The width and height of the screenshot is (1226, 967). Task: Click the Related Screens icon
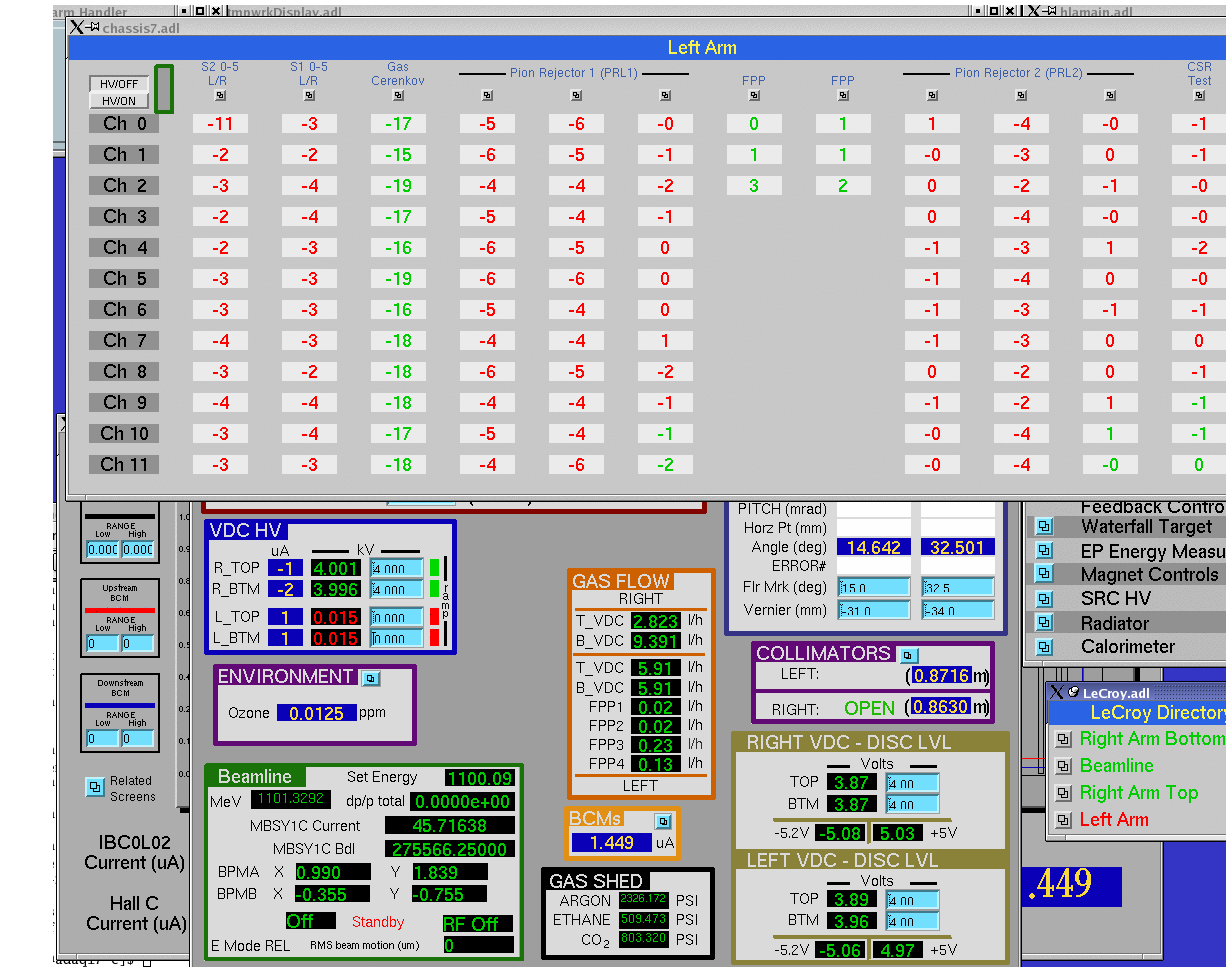click(x=95, y=787)
